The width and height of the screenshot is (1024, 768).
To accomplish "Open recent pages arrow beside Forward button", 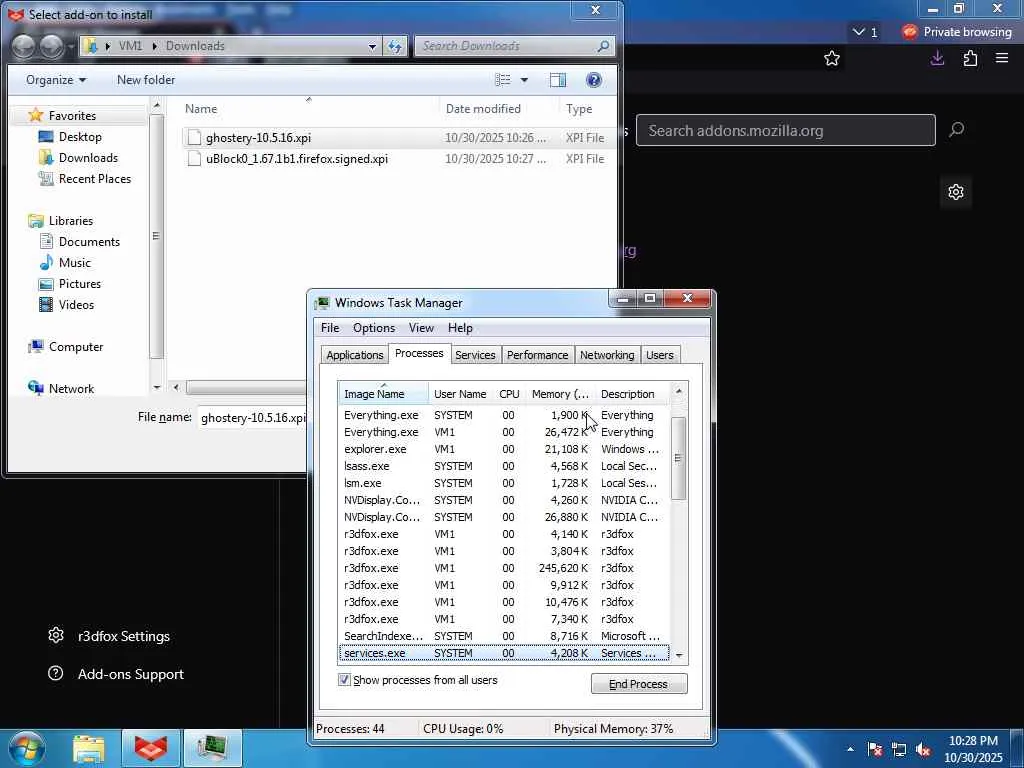I will click(71, 46).
